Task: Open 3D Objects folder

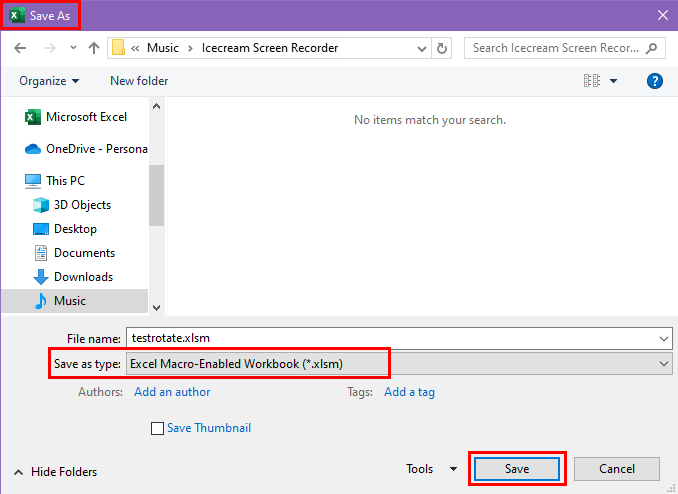Action: 72,205
